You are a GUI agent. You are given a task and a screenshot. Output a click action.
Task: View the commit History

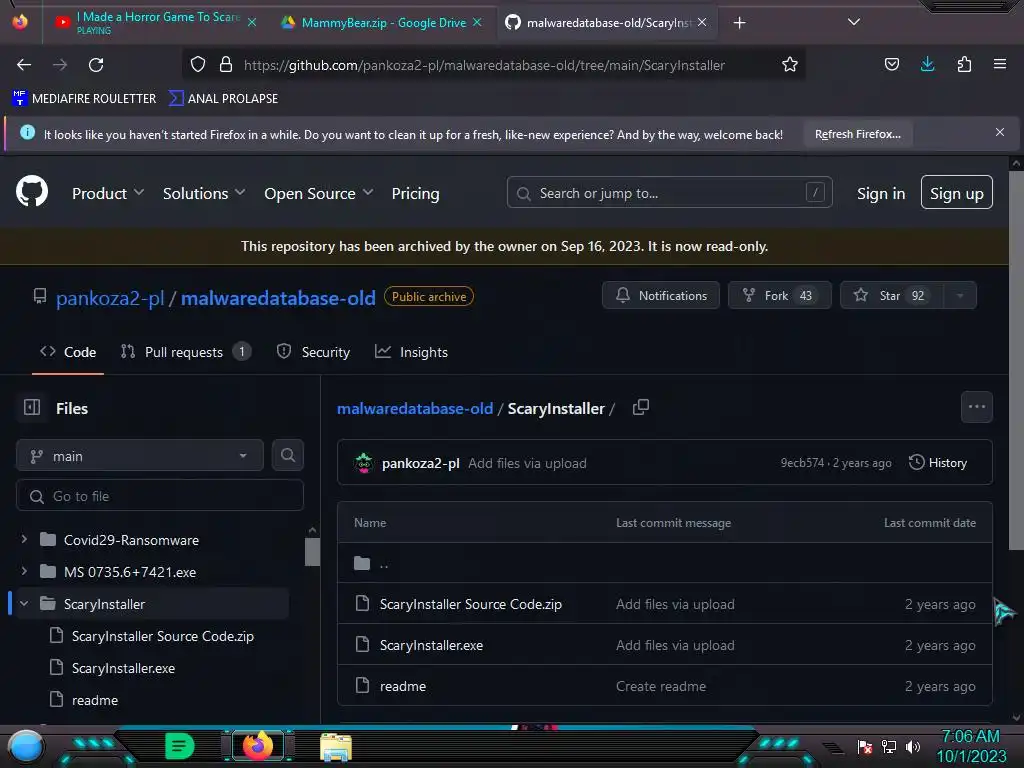[938, 462]
